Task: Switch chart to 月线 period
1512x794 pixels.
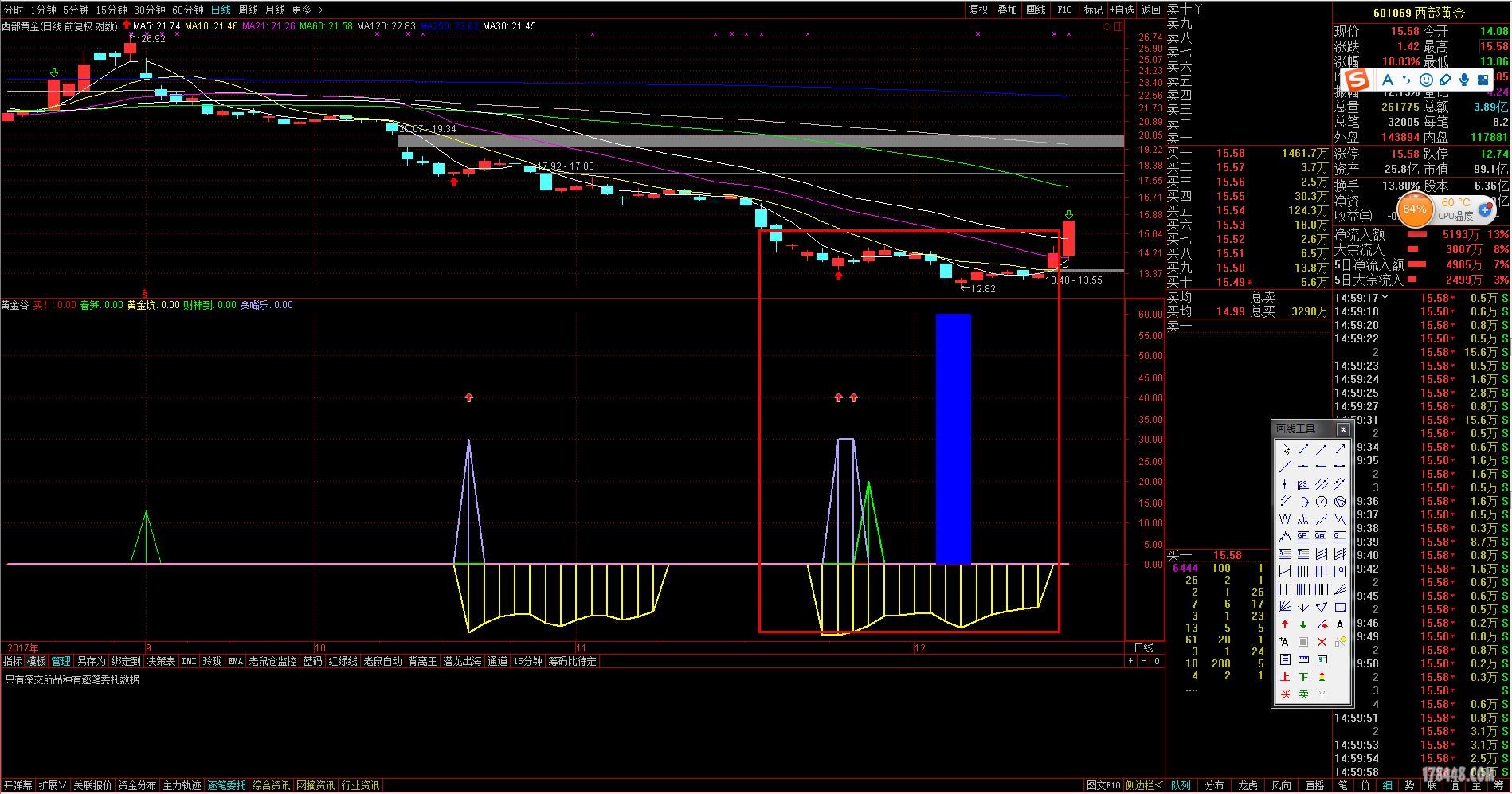Action: [275, 10]
